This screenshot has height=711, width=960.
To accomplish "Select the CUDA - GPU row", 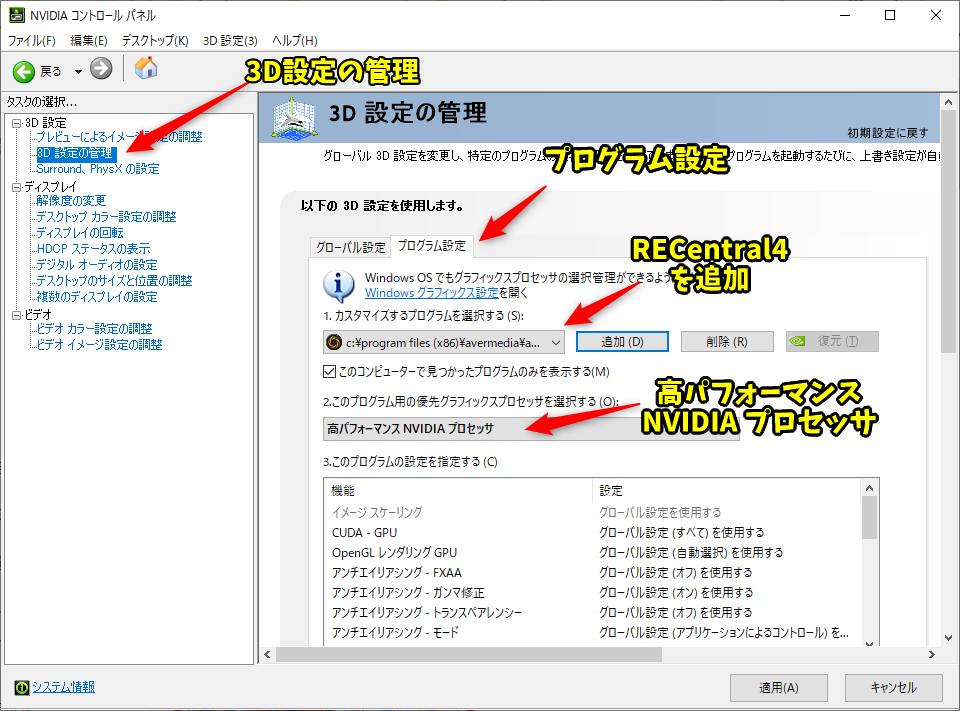I will coord(592,533).
